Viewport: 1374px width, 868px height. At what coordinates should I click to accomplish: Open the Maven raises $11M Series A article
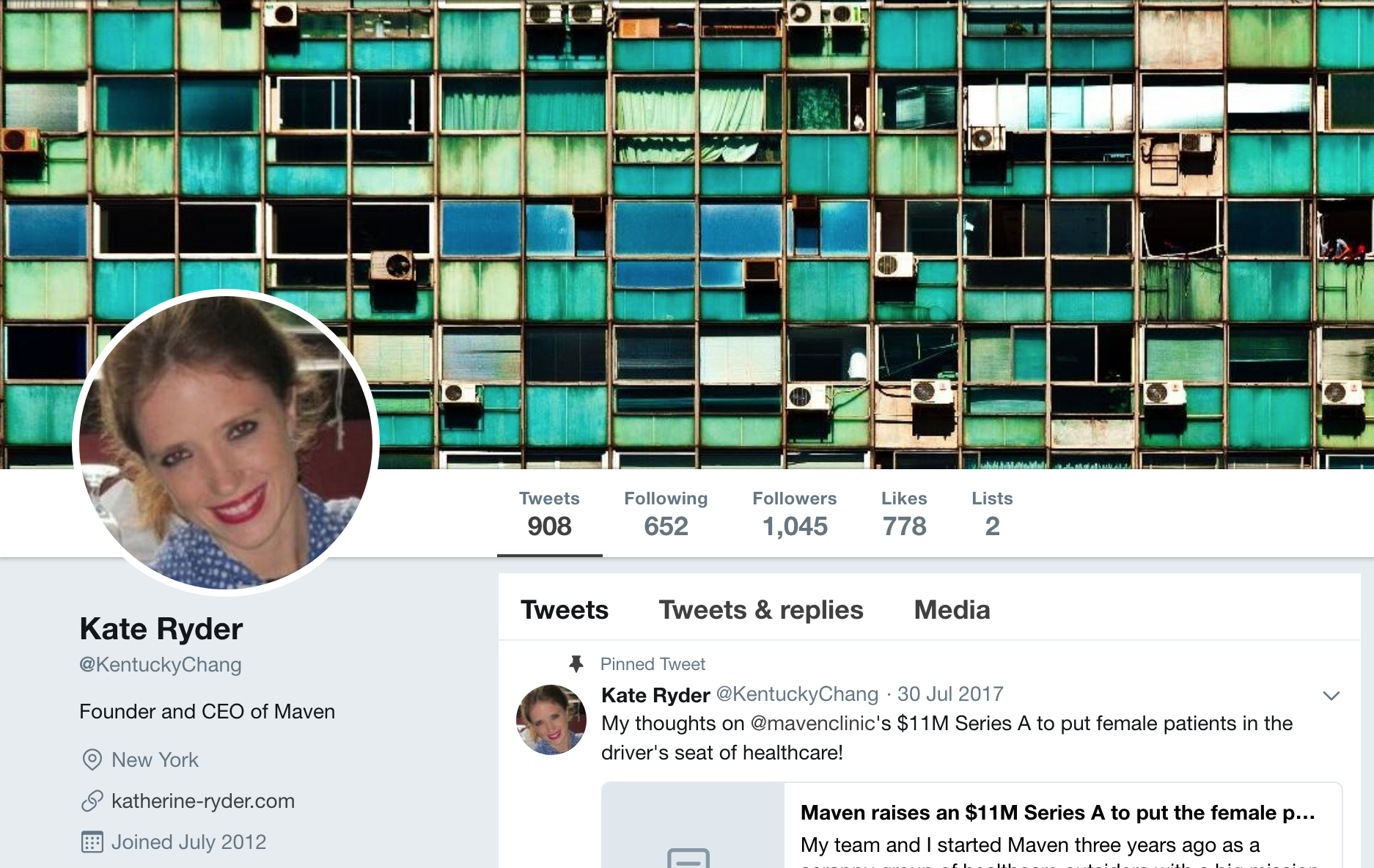pyautogui.click(x=1057, y=813)
